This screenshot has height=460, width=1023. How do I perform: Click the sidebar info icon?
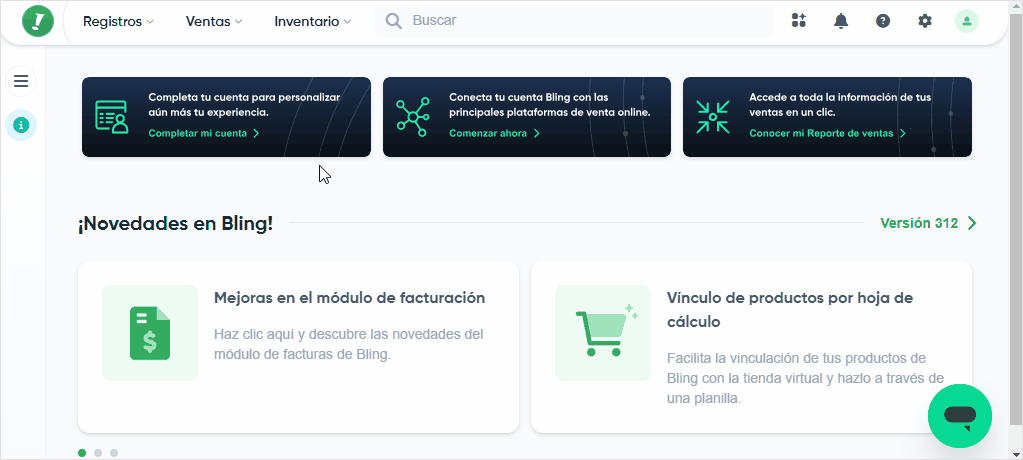click(21, 125)
